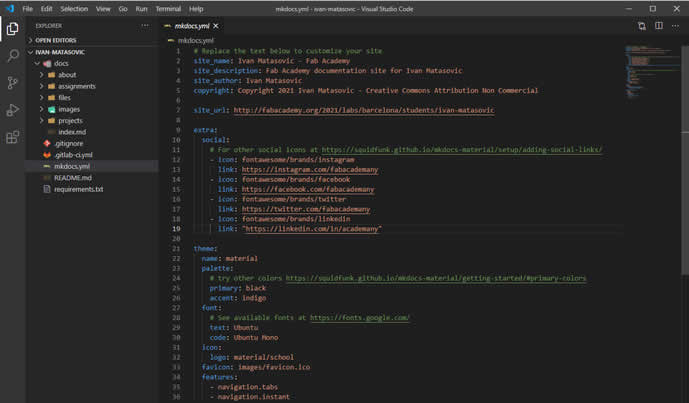Viewport: 689px width, 403px height.
Task: Expand the files folder
Action: click(42, 98)
